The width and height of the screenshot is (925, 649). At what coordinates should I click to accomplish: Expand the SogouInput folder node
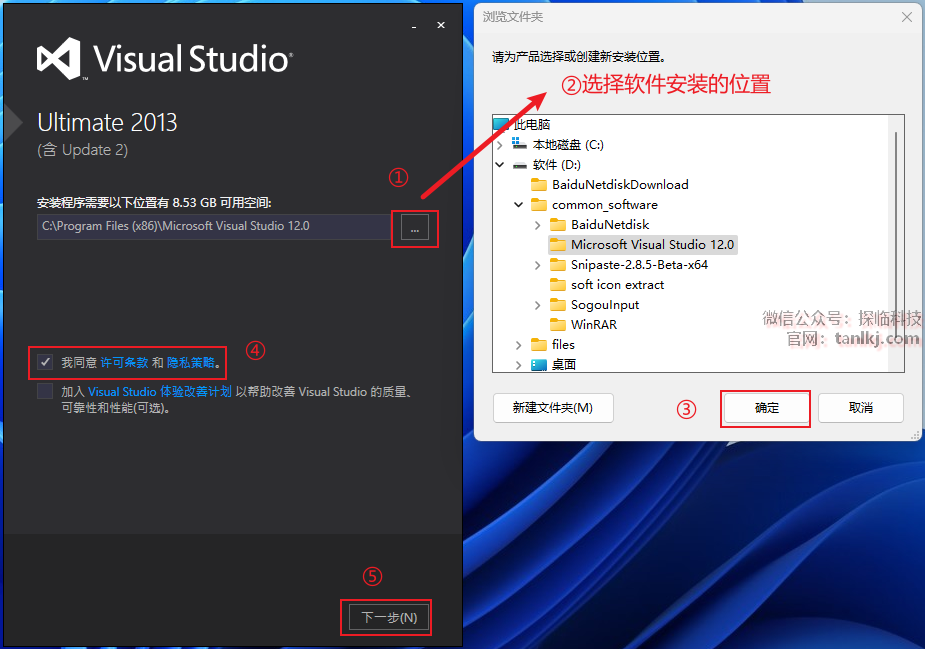click(x=537, y=305)
